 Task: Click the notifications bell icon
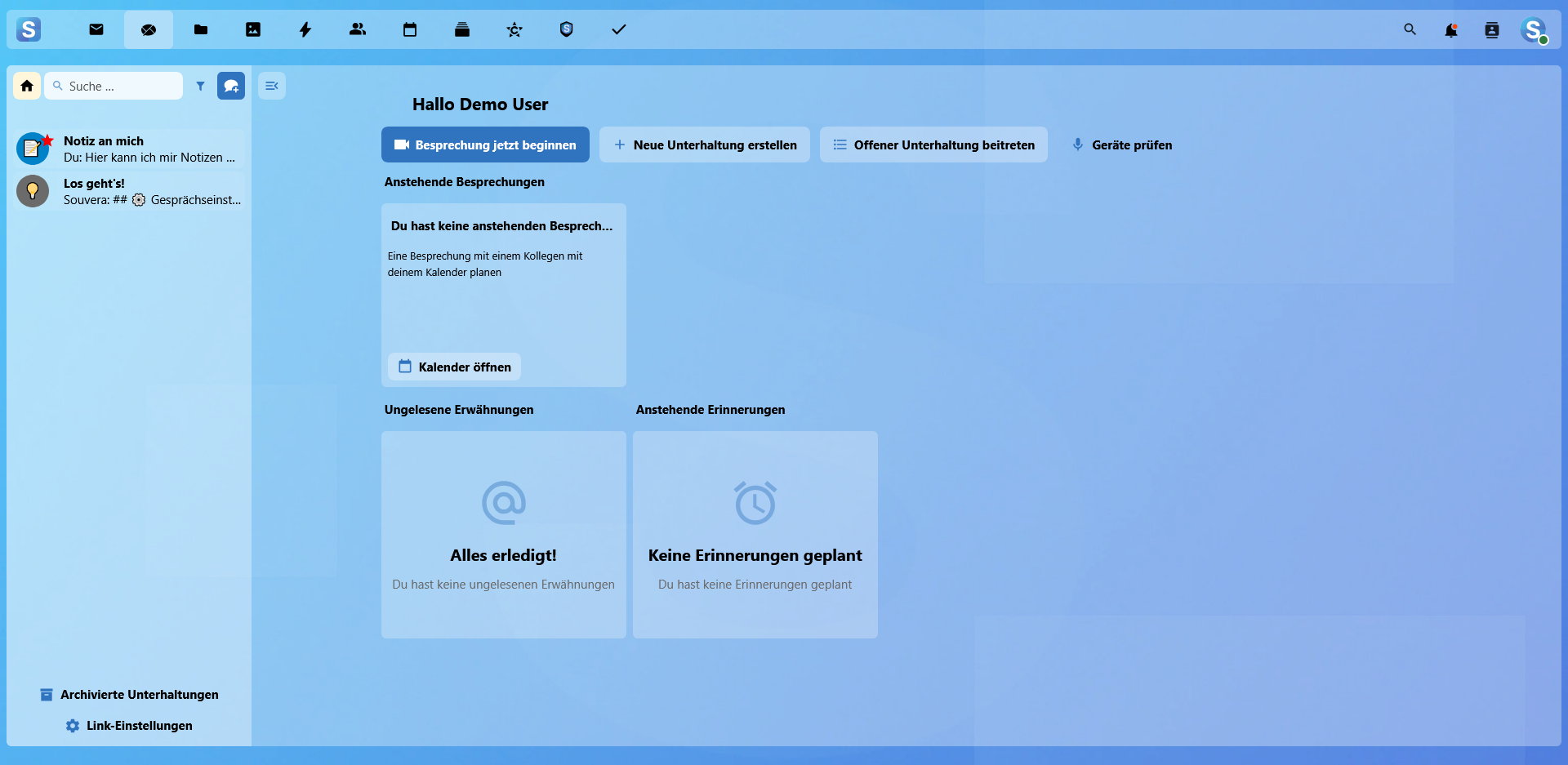(1450, 30)
